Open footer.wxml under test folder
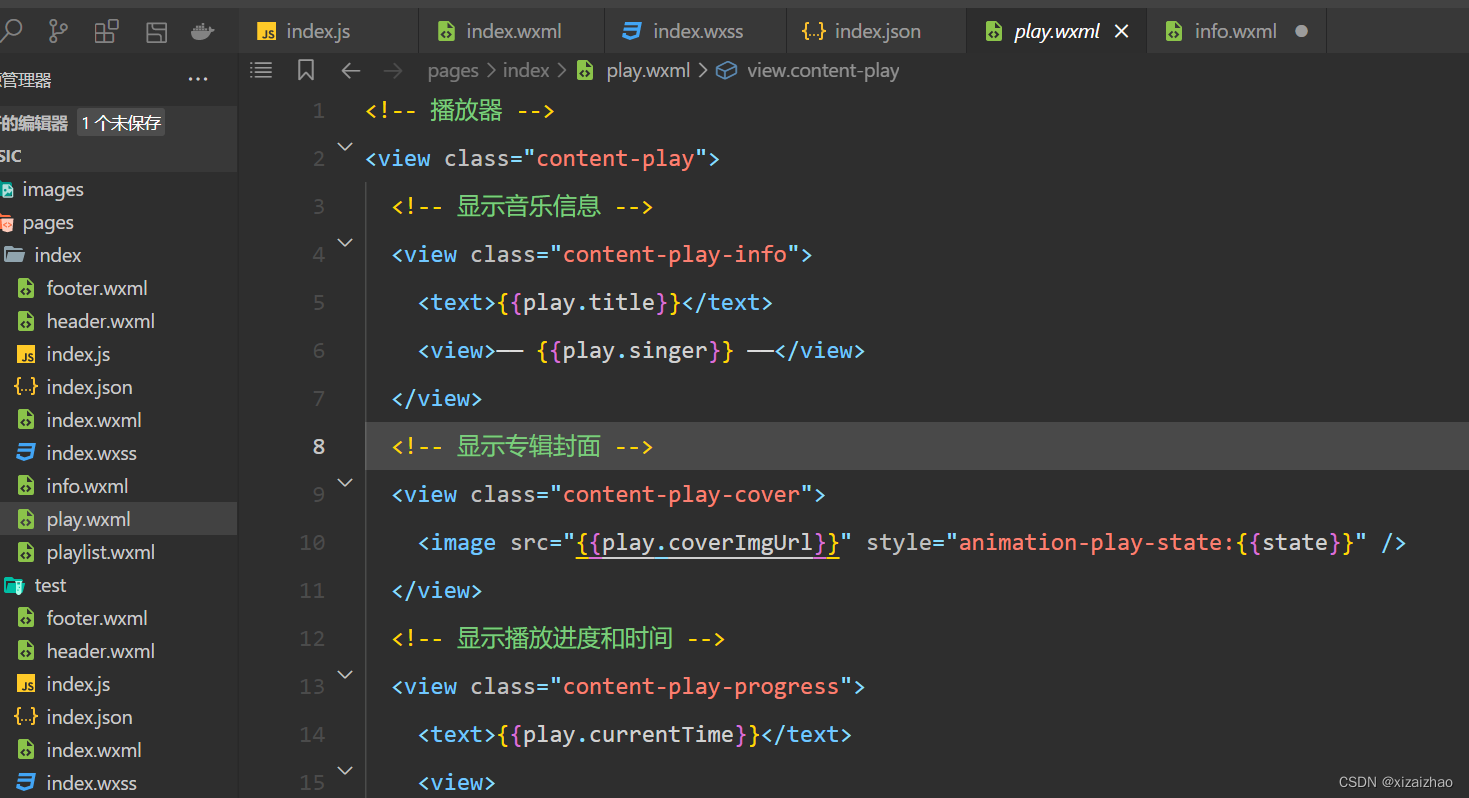 pyautogui.click(x=118, y=618)
